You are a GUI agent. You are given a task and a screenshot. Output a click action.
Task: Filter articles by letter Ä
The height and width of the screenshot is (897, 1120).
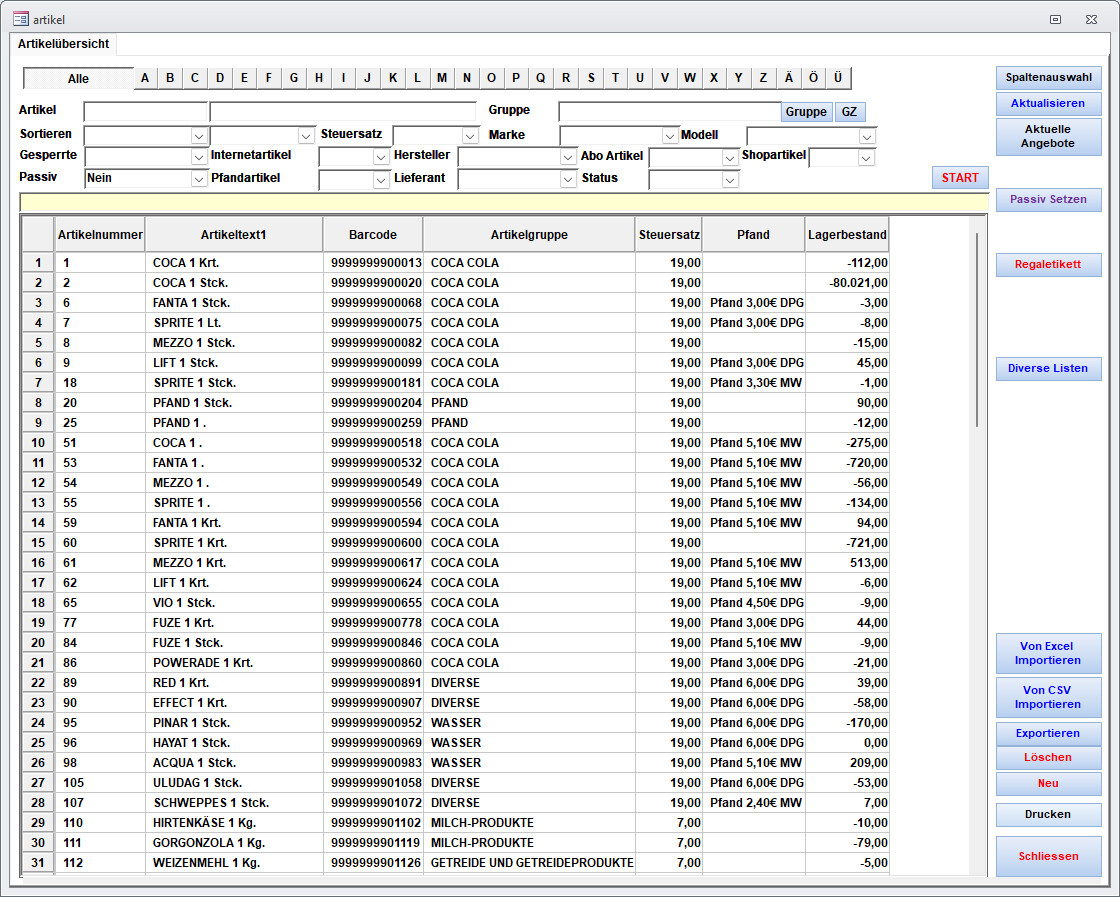pyautogui.click(x=789, y=78)
